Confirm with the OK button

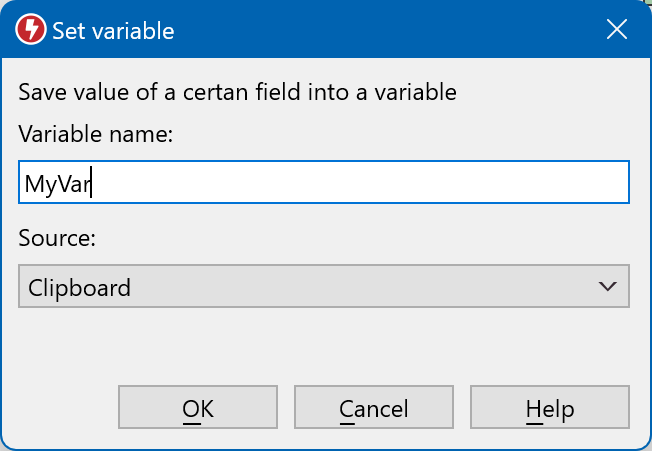[x=197, y=408]
